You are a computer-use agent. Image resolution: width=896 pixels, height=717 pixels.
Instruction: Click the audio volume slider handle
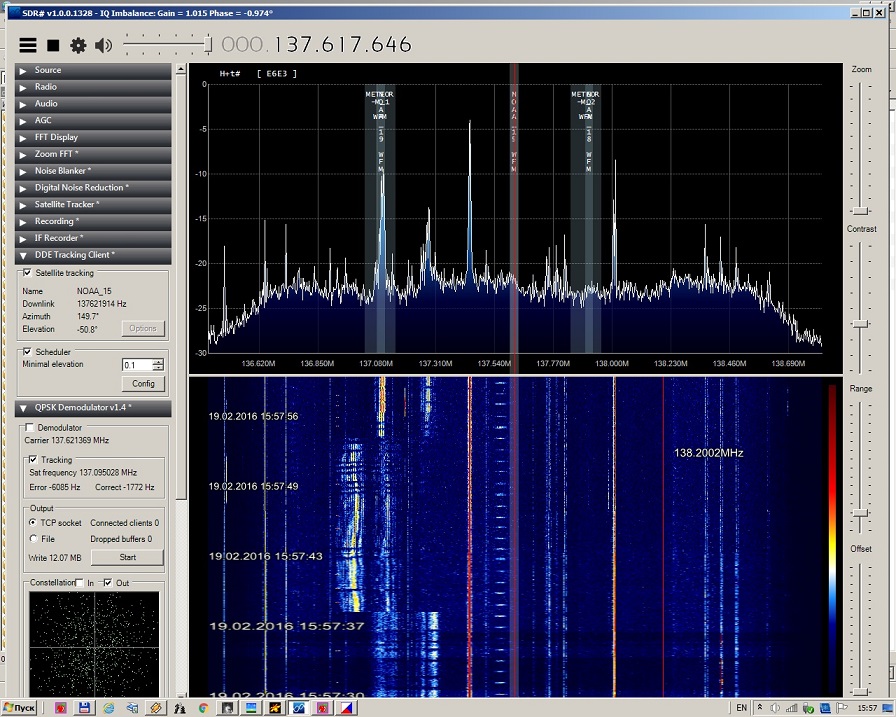click(x=209, y=45)
